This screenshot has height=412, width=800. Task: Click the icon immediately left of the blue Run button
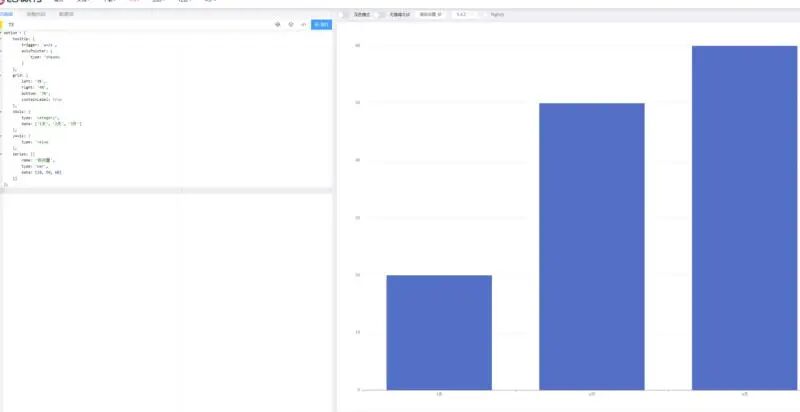304,24
